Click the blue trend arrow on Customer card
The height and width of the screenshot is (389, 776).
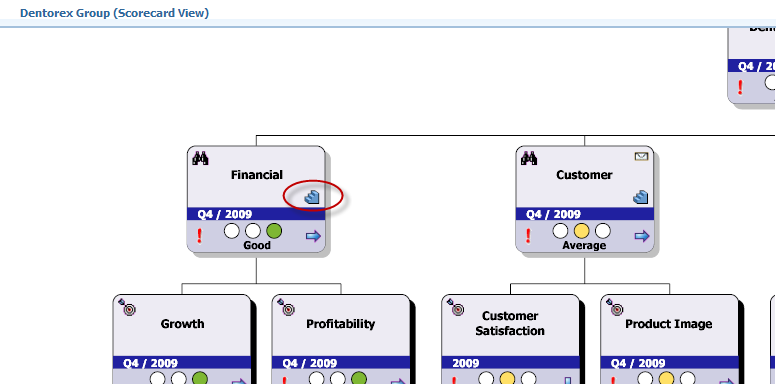[x=642, y=236]
